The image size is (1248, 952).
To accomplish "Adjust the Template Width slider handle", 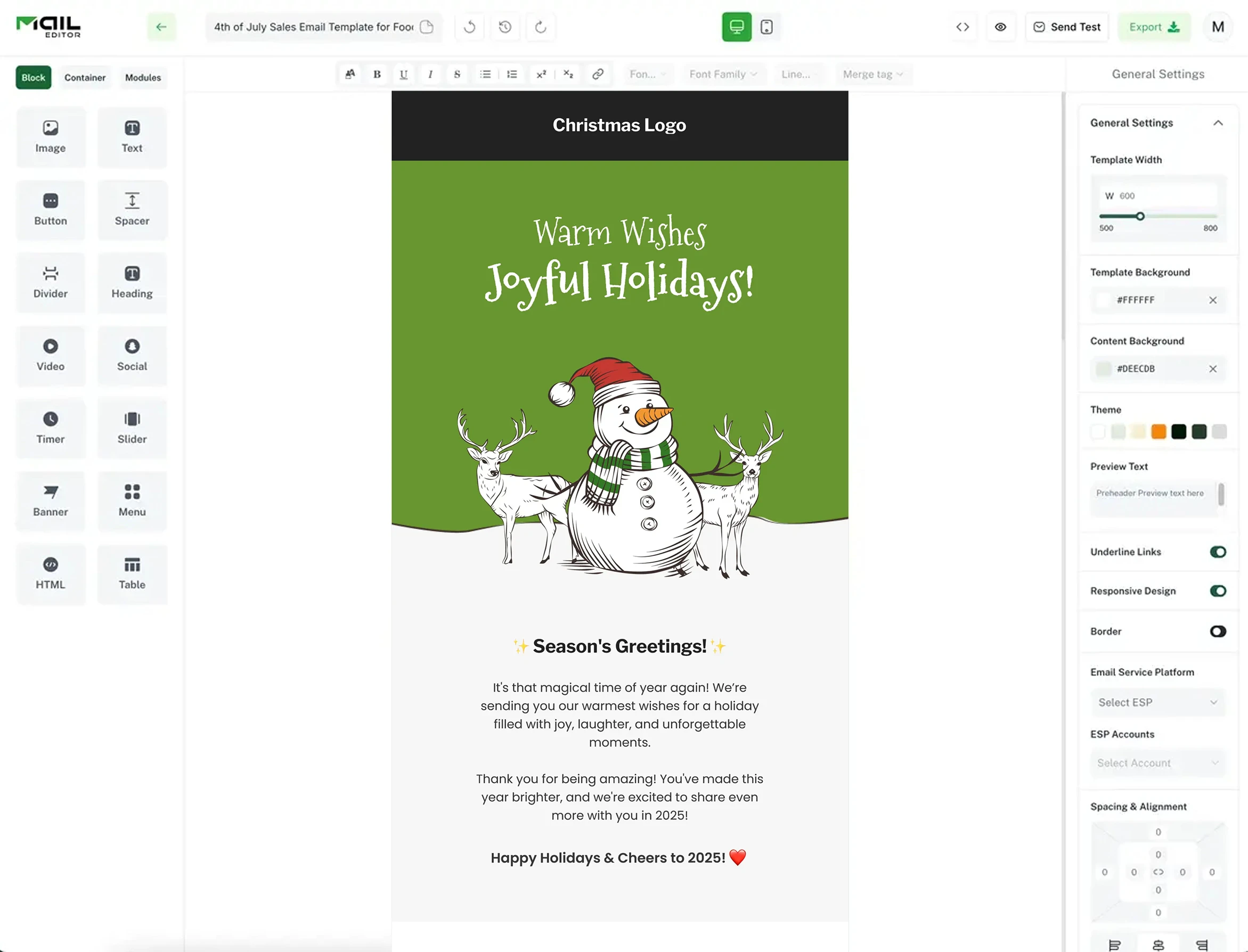I will tap(1140, 217).
